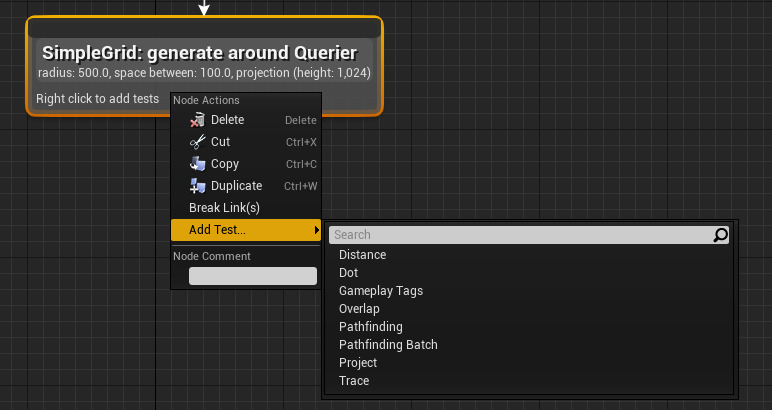Open the Add Test... submenu

(246, 230)
